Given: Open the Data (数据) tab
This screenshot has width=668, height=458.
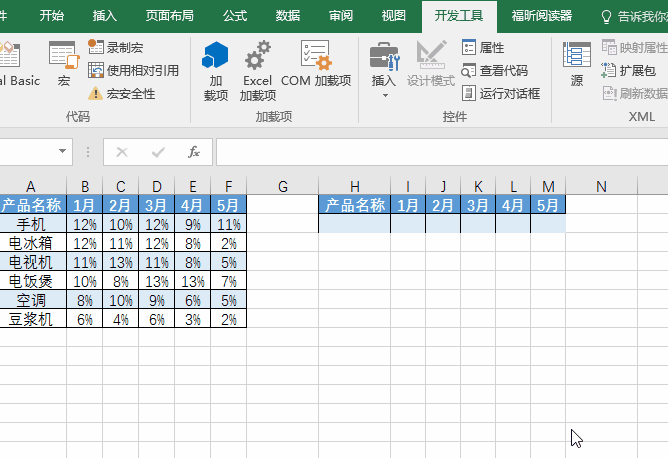Looking at the screenshot, I should click(x=288, y=16).
